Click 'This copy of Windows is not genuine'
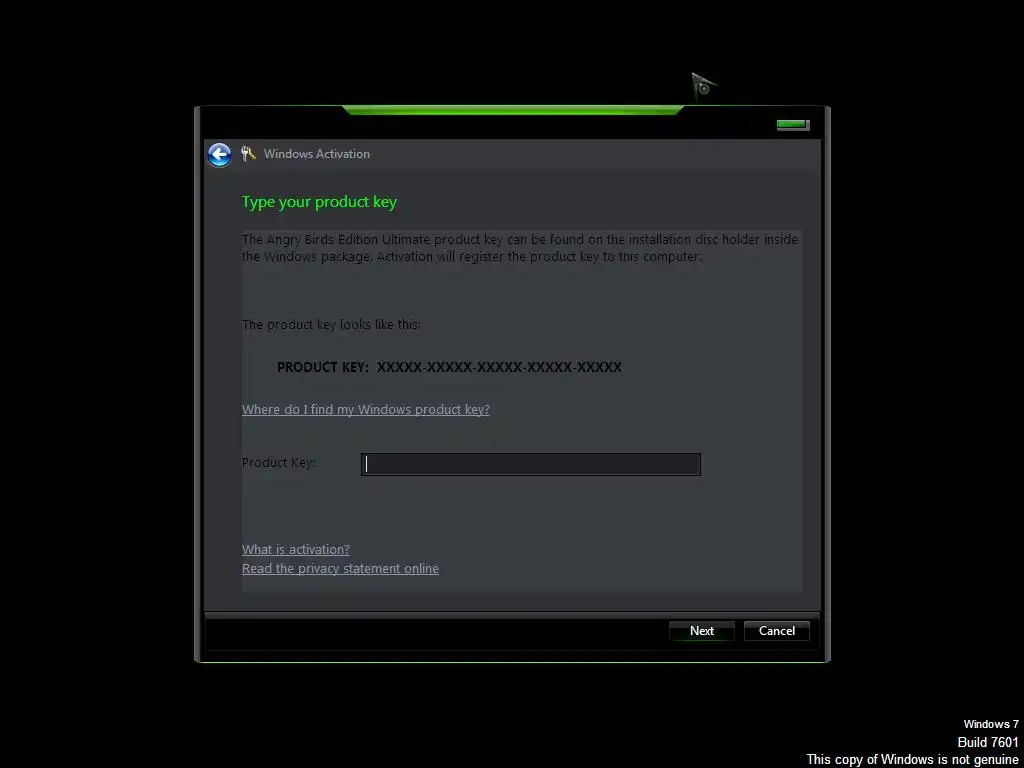 point(912,760)
